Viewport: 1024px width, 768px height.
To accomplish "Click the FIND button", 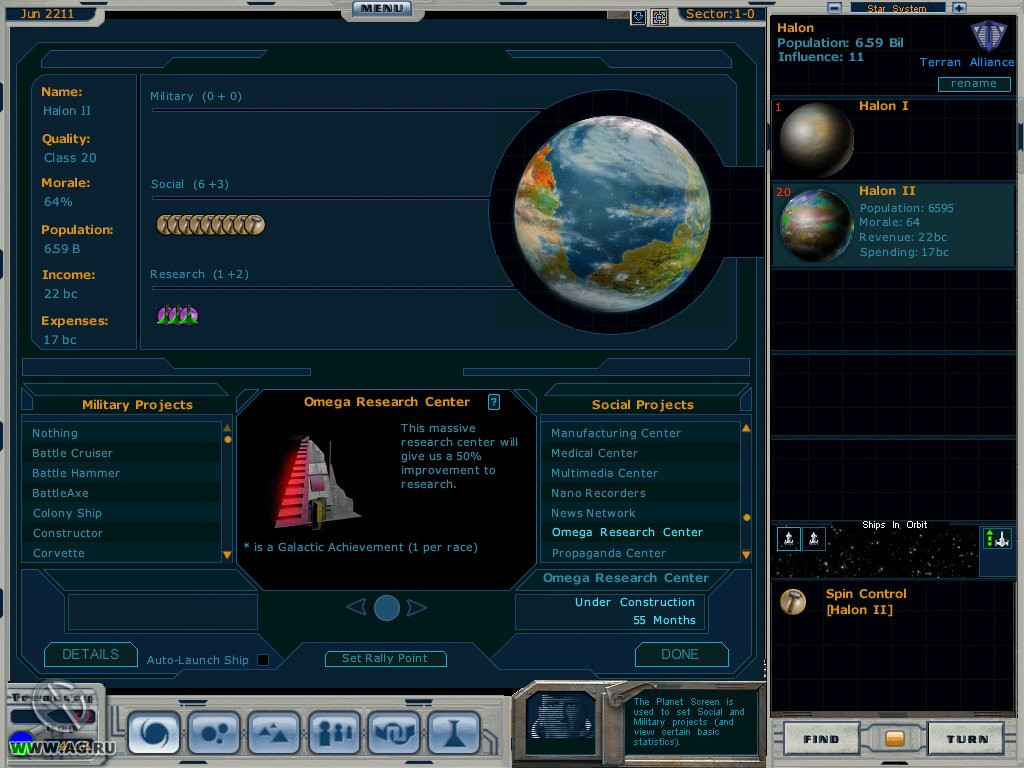I will click(822, 739).
